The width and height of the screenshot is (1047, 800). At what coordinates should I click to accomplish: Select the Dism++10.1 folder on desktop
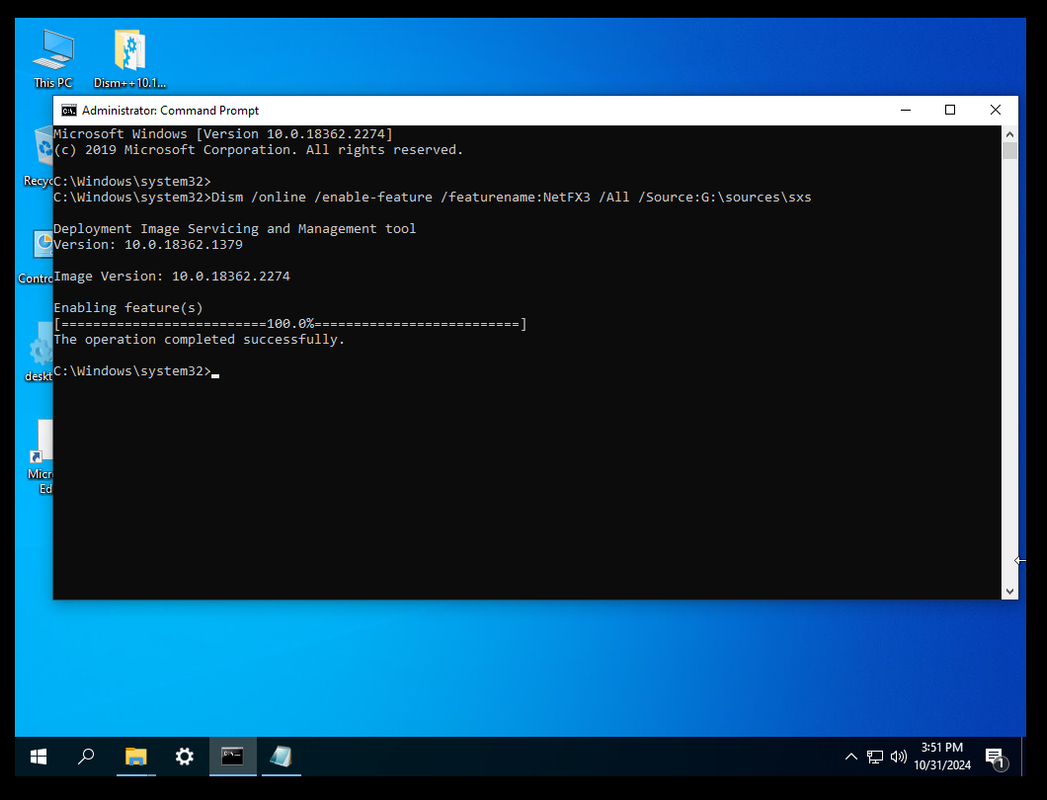[130, 59]
